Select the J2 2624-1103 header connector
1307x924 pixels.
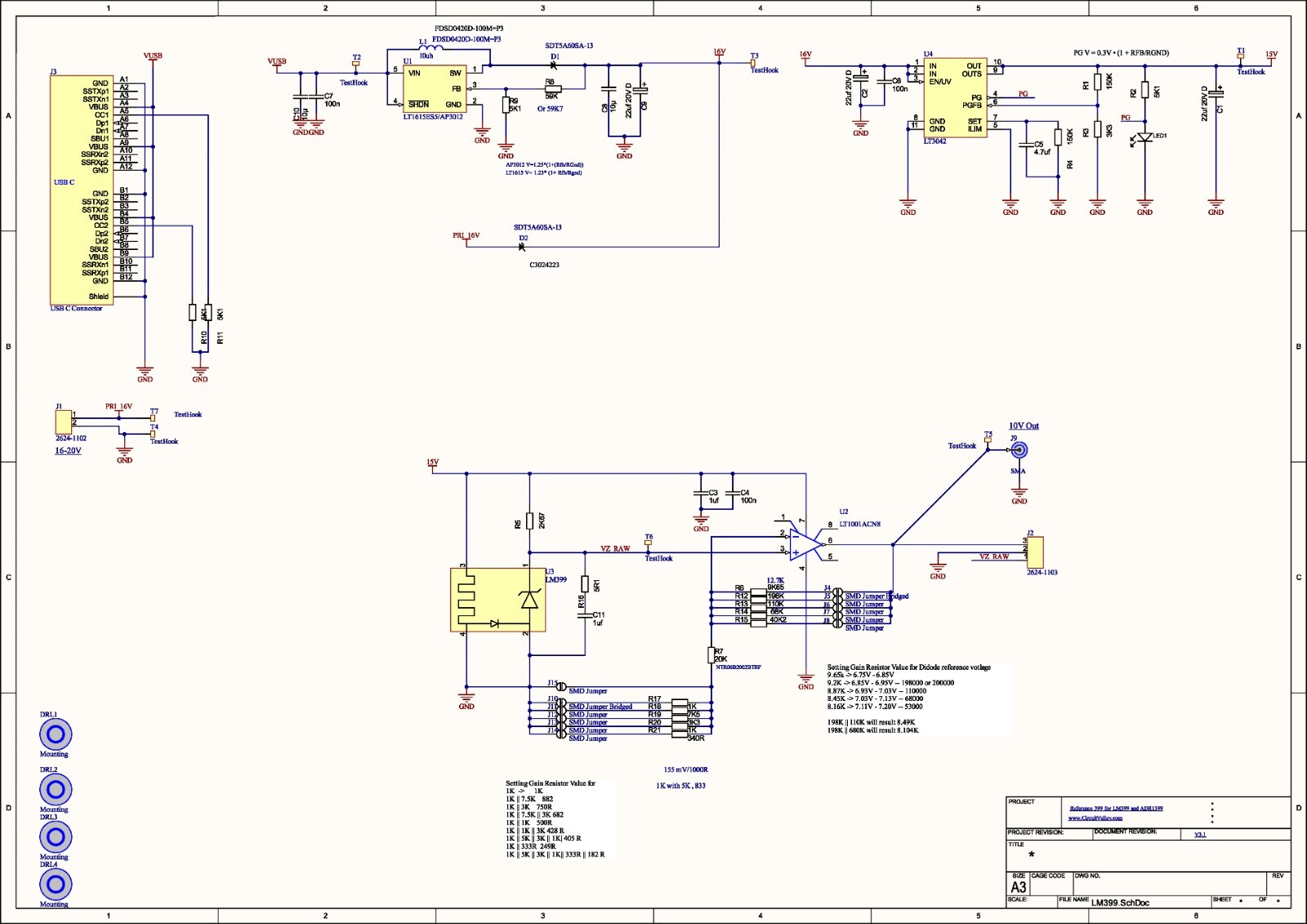[x=1035, y=551]
